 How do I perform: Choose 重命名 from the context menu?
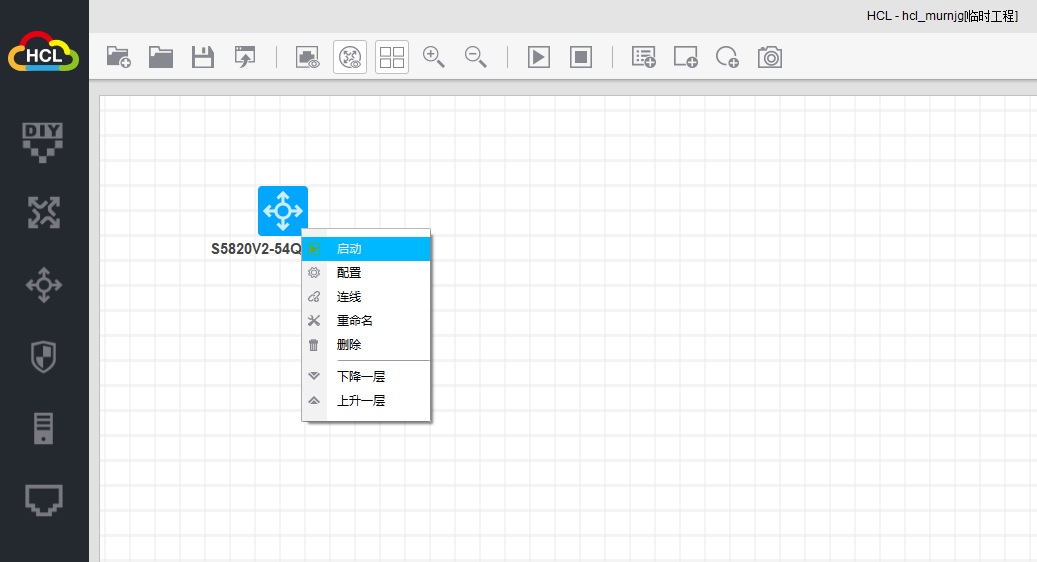click(x=366, y=321)
